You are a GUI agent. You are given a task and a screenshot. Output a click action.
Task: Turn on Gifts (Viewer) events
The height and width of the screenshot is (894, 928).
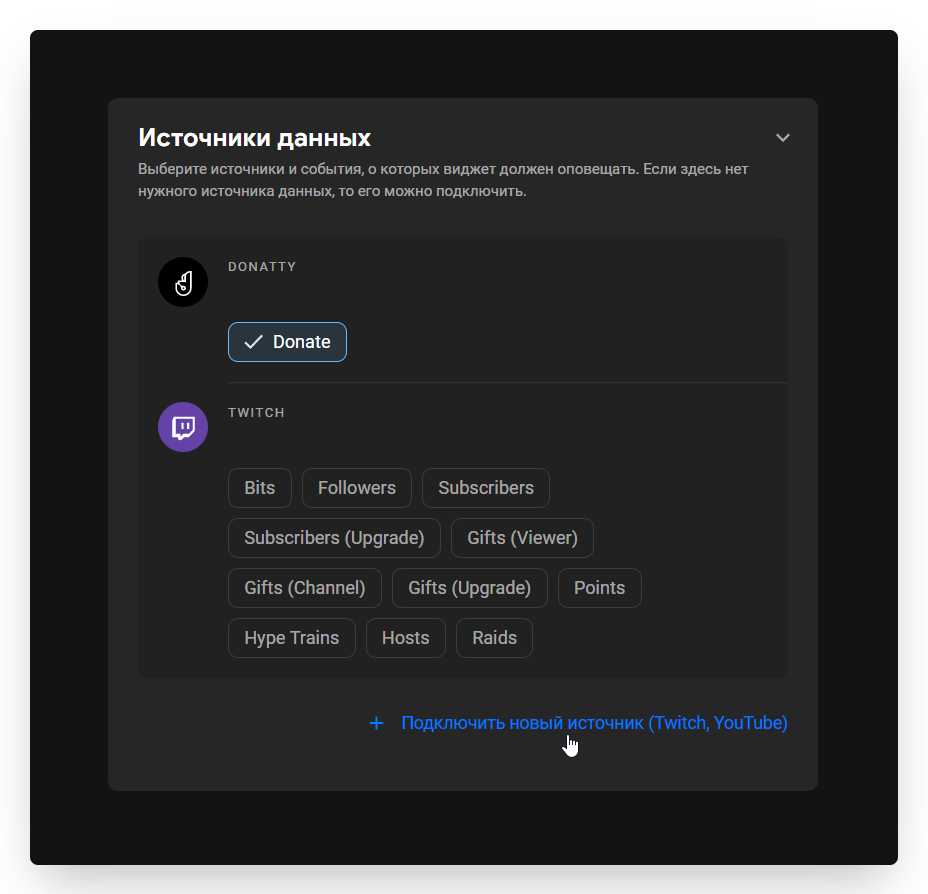coord(522,538)
